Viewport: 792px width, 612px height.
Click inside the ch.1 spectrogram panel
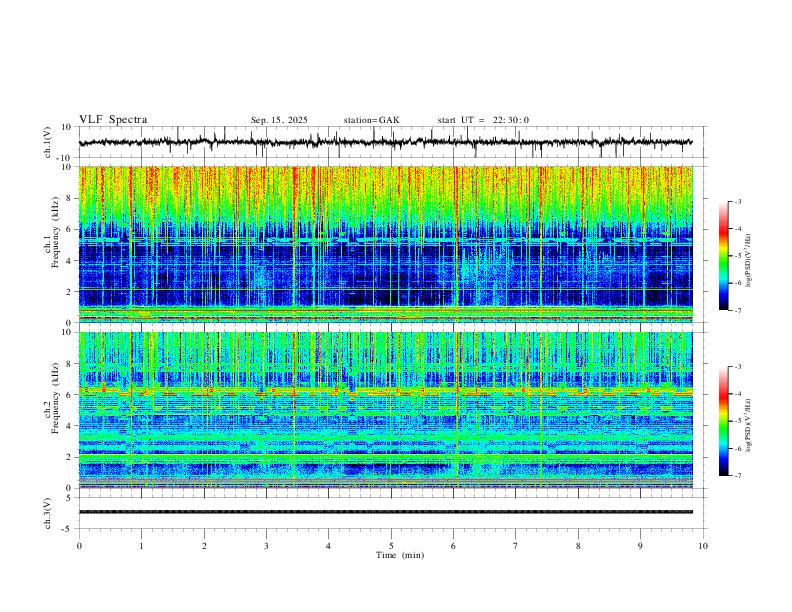385,244
